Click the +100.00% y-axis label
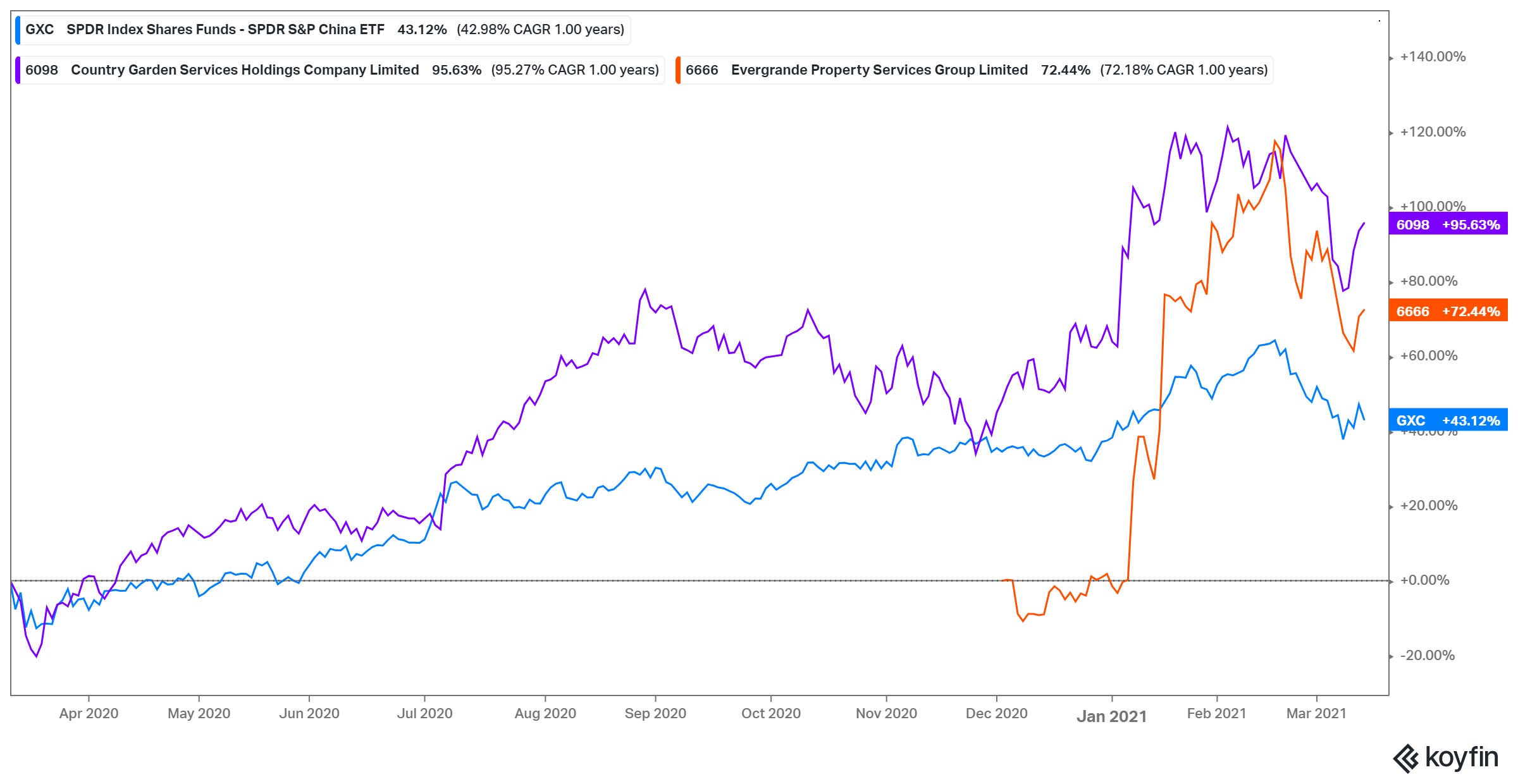 coord(1433,206)
